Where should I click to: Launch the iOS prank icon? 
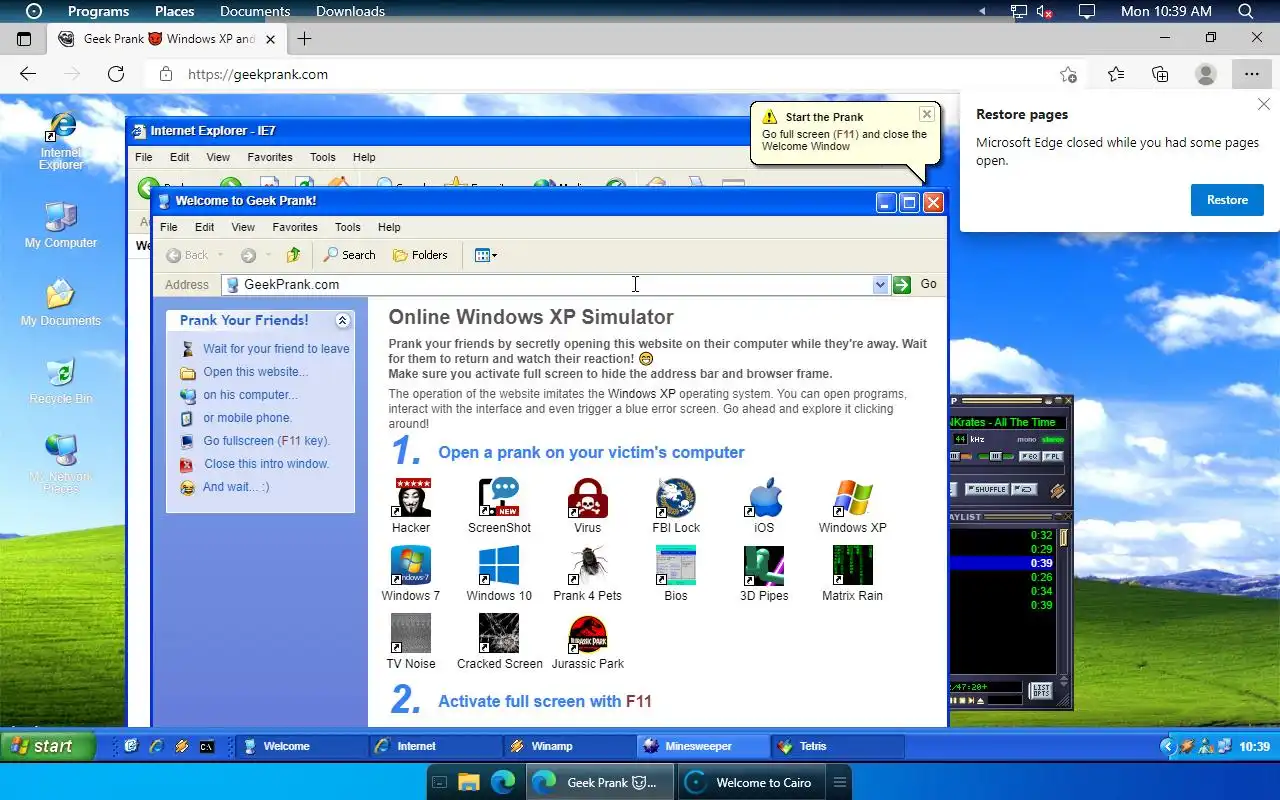click(765, 506)
